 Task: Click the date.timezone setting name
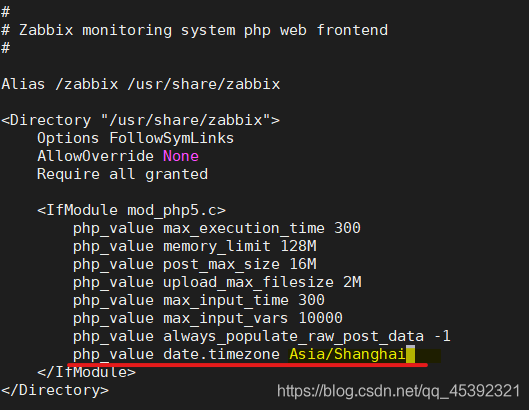coord(222,354)
